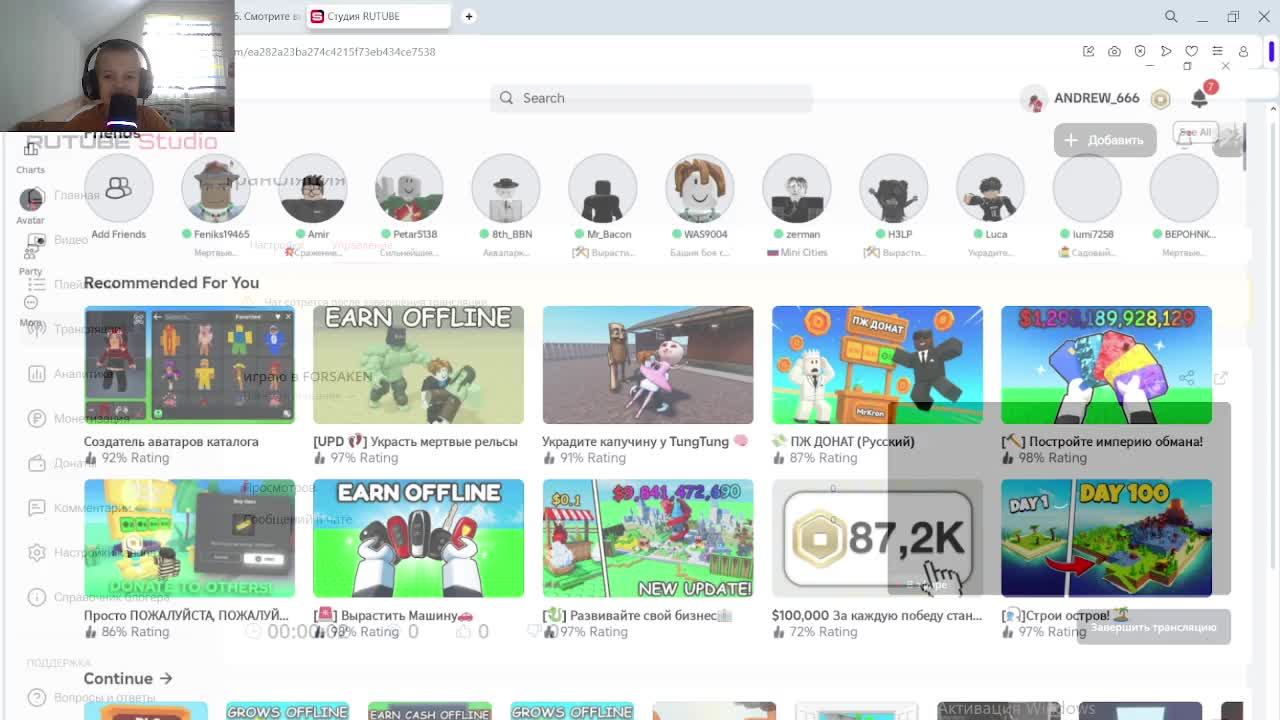The width and height of the screenshot is (1280, 720).
Task: Click the 72% Rating text
Action: 823,632
